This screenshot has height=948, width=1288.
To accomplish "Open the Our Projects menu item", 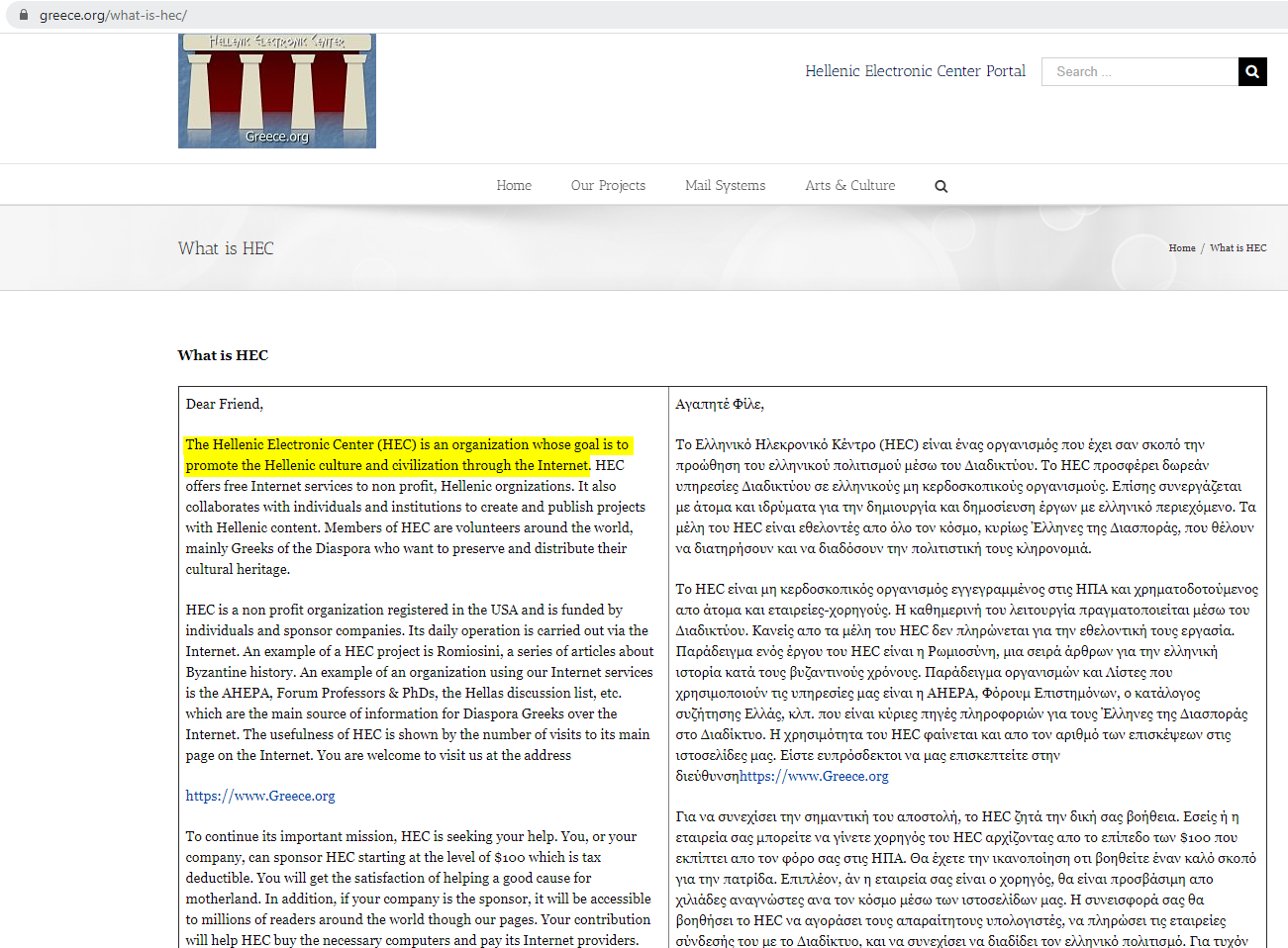I will pyautogui.click(x=608, y=185).
